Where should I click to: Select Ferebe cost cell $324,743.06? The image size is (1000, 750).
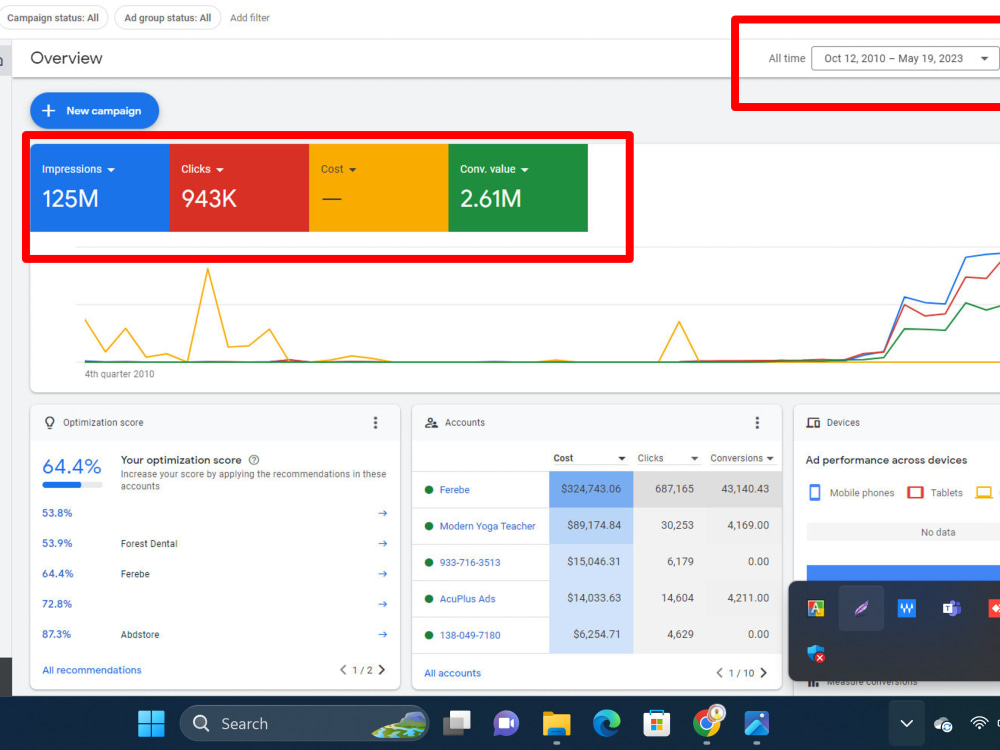591,489
